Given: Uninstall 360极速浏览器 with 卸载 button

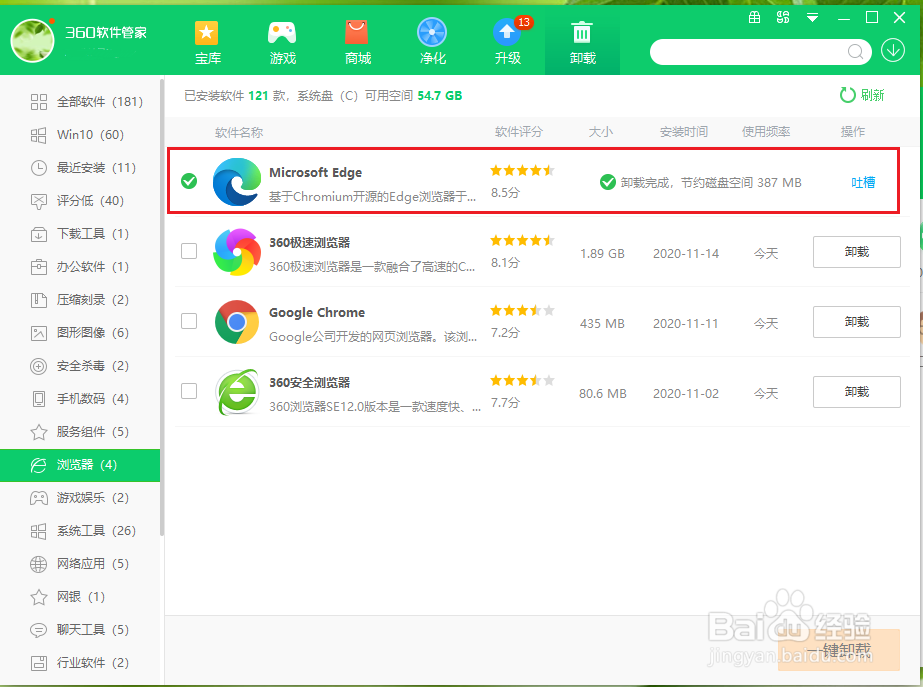Looking at the screenshot, I should tap(856, 252).
